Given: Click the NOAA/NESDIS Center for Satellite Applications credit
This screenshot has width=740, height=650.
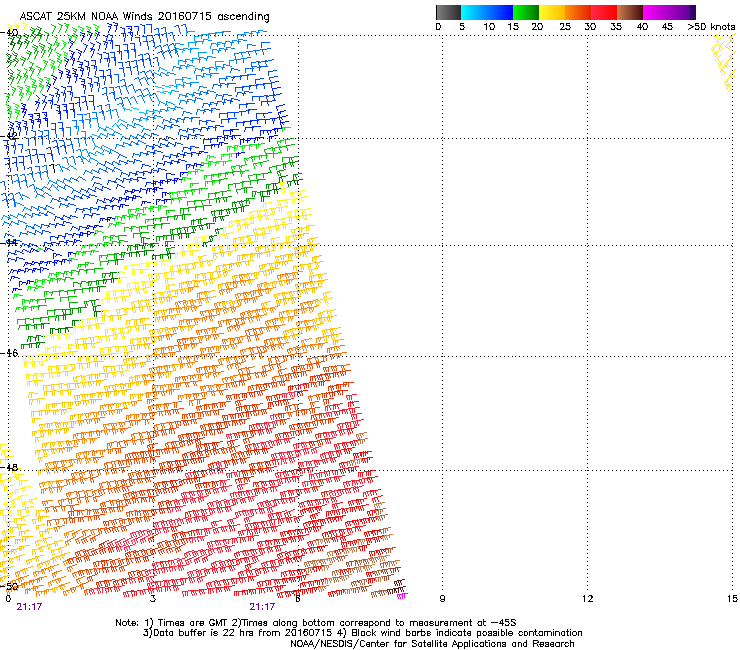Looking at the screenshot, I should pyautogui.click(x=432, y=644).
